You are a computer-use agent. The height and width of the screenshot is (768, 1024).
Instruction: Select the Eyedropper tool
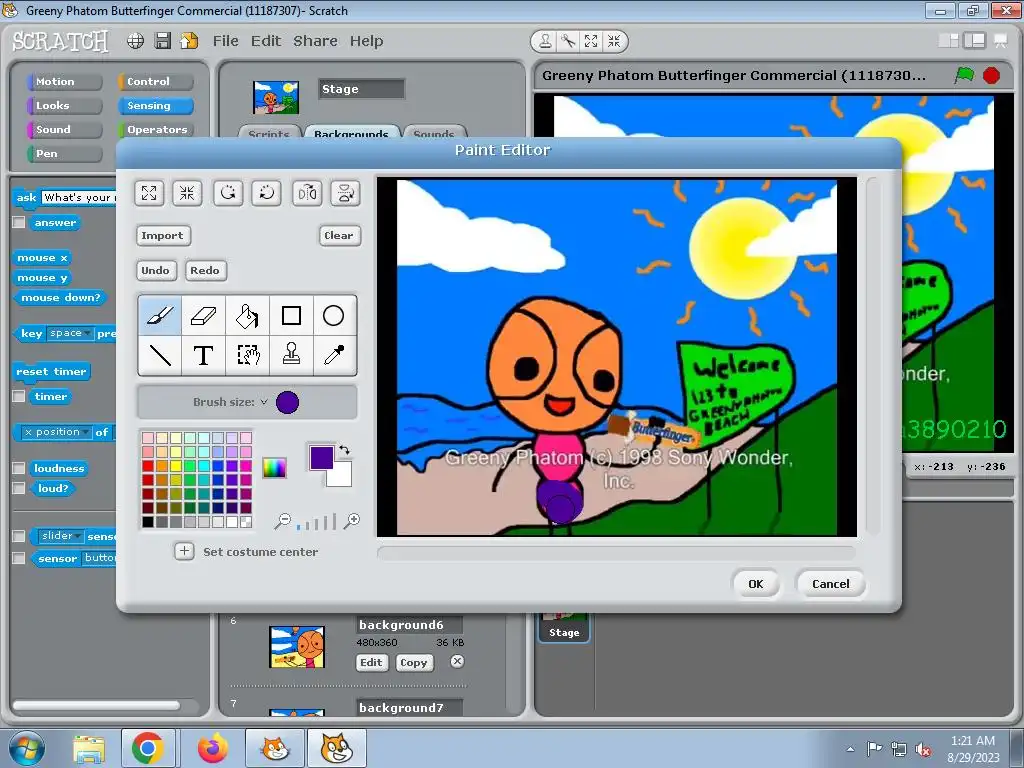coord(334,355)
